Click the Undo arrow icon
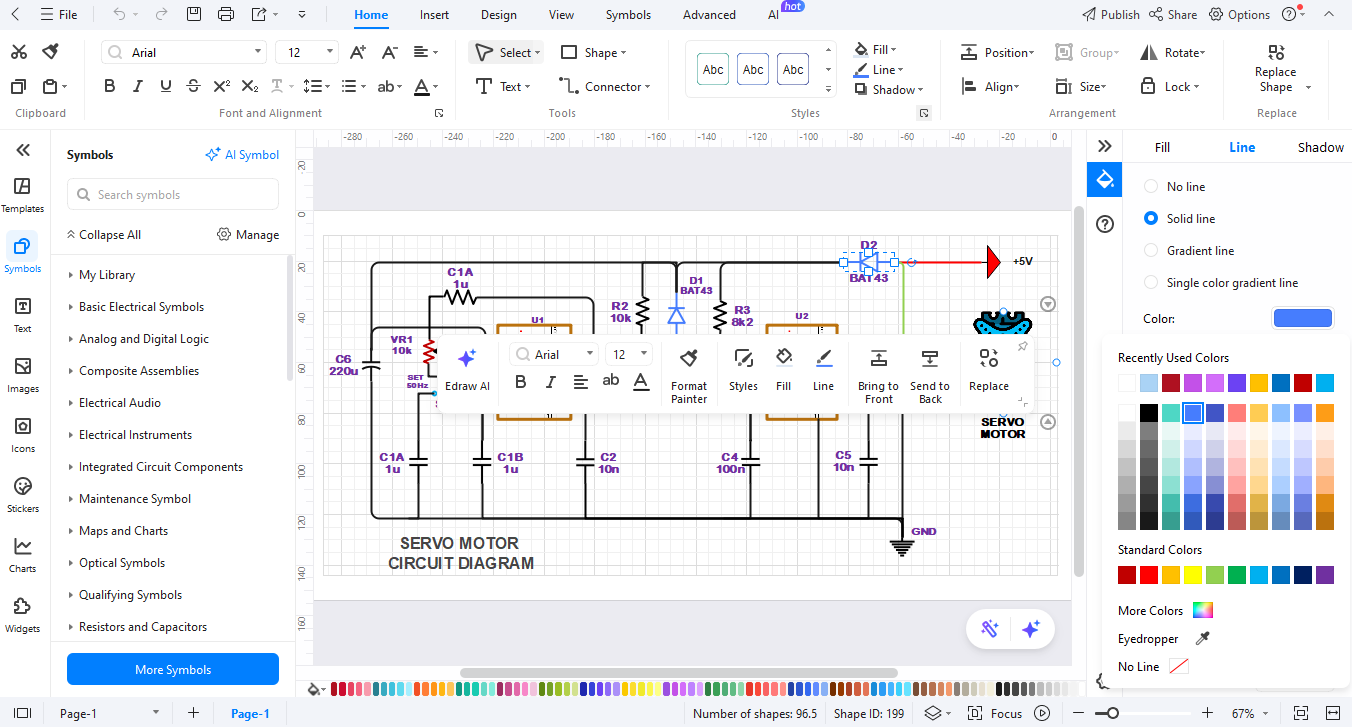 [x=119, y=14]
